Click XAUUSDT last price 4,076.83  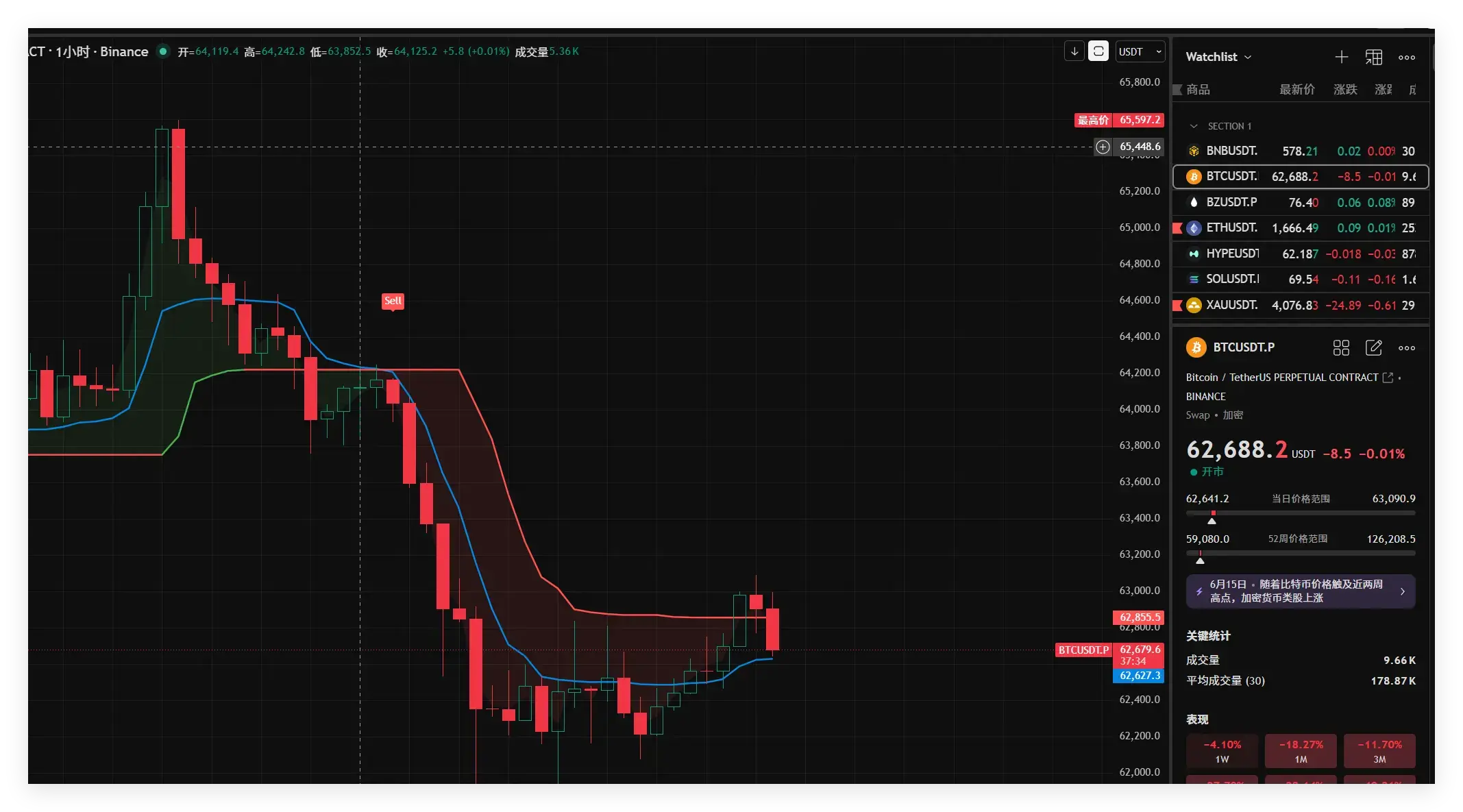tap(1295, 306)
